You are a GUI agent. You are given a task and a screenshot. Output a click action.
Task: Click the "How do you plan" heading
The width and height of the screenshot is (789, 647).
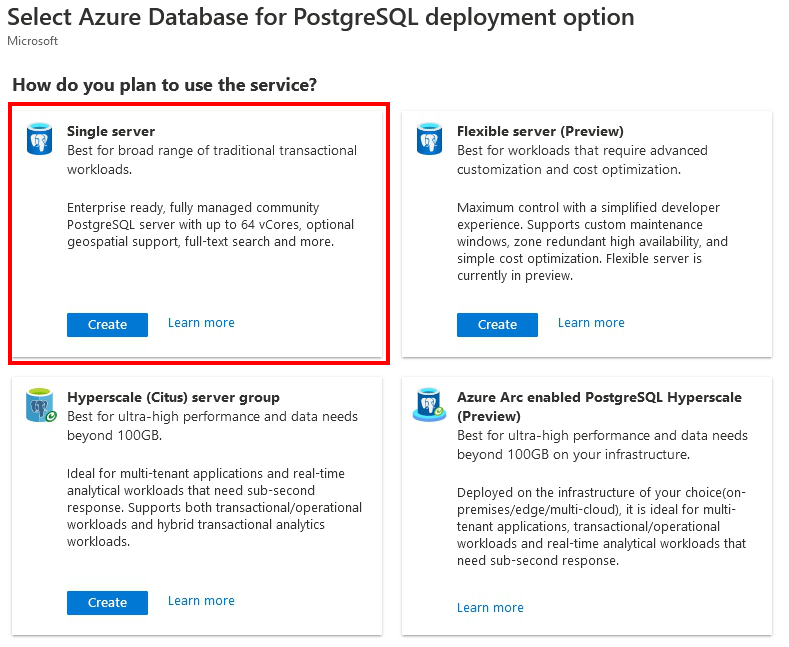tap(164, 85)
